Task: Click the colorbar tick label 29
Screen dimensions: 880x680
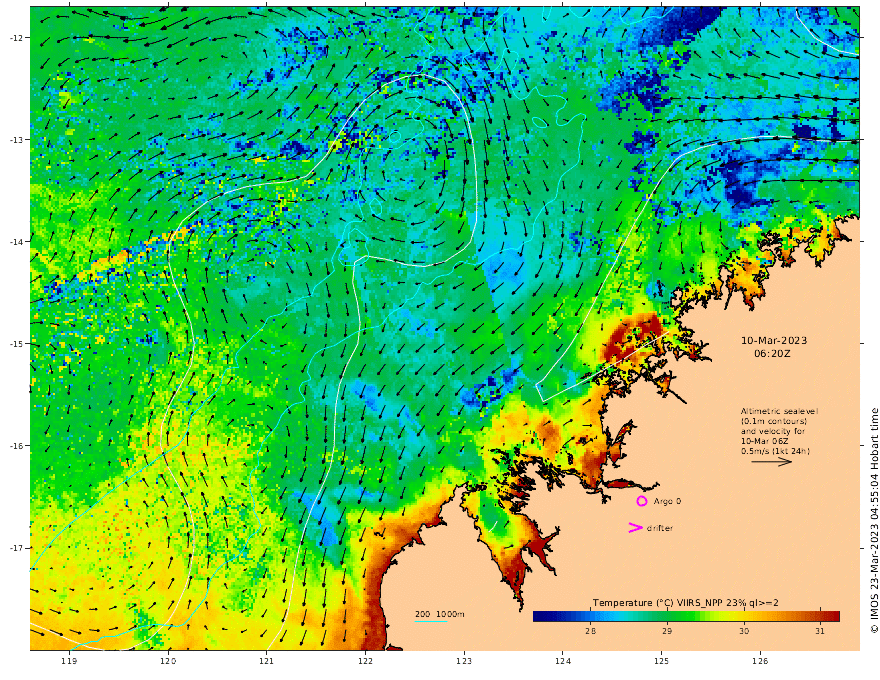Action: [x=667, y=631]
